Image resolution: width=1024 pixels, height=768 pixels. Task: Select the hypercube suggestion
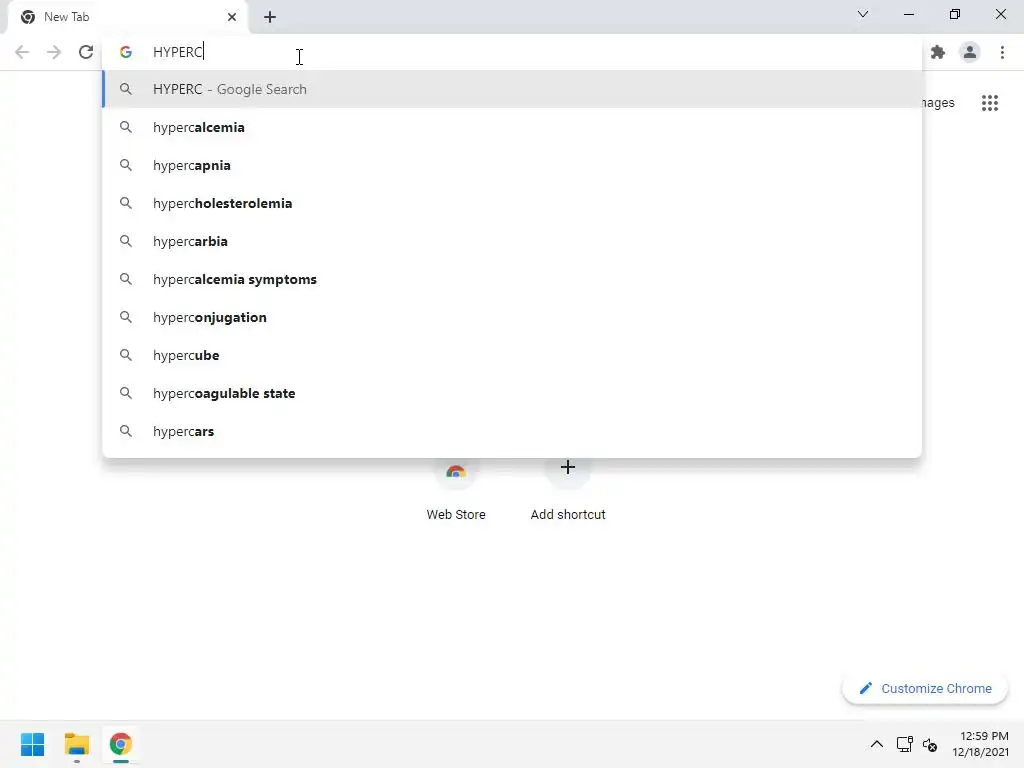(512, 355)
